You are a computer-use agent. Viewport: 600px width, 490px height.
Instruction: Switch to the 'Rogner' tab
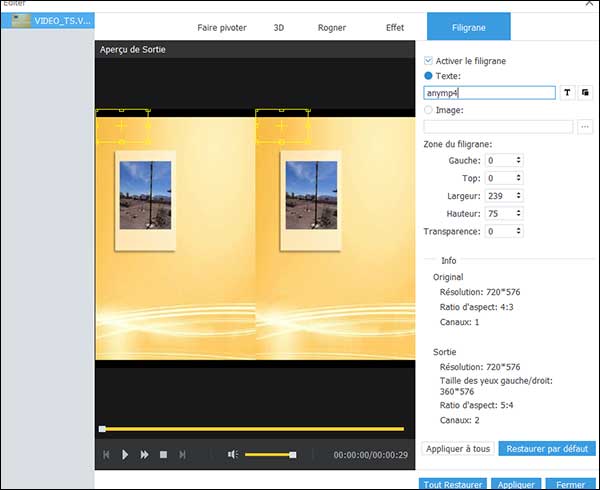332,28
